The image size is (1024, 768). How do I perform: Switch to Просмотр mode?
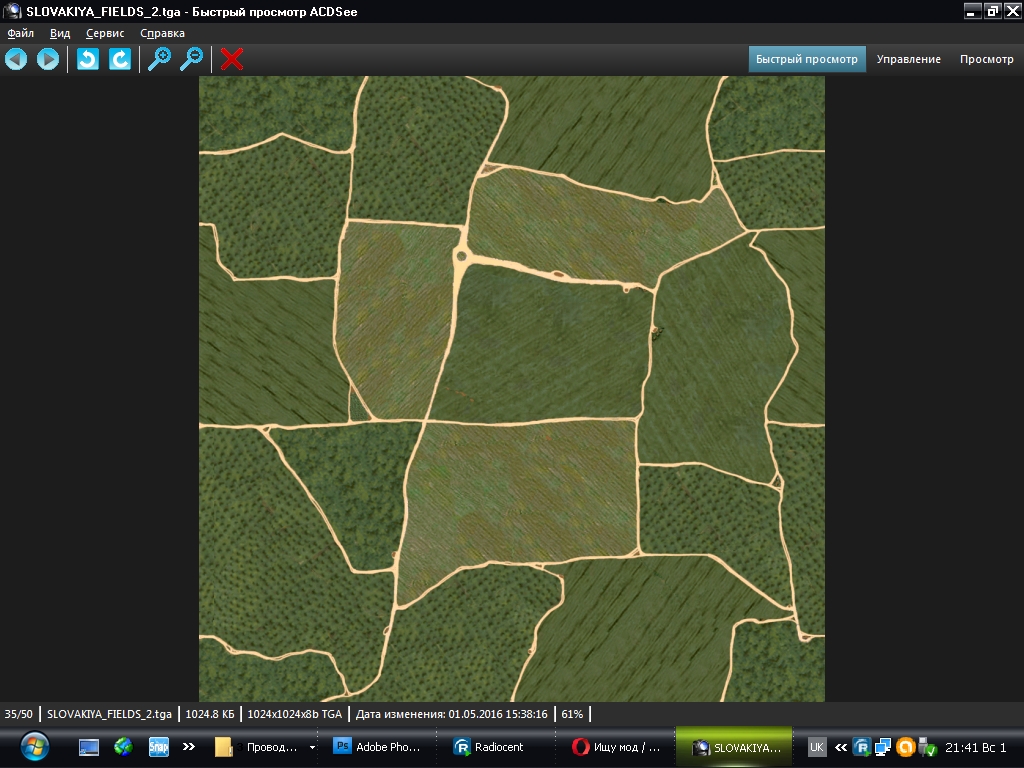pos(986,59)
